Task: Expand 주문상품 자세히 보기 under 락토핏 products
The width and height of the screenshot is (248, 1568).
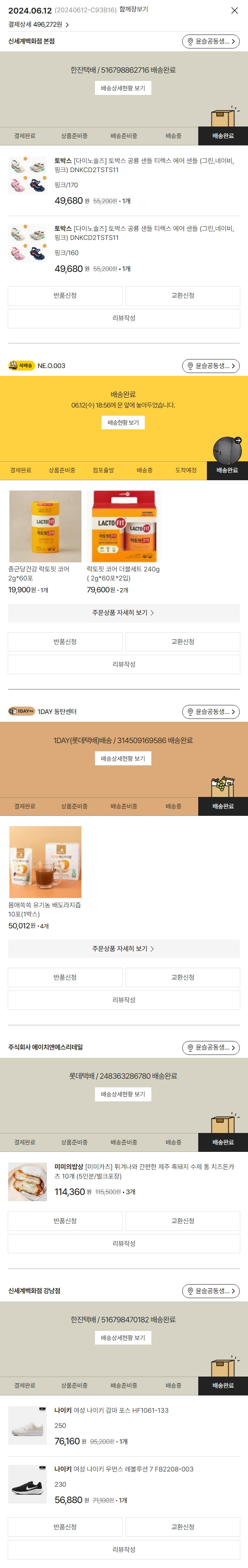Action: [124, 613]
